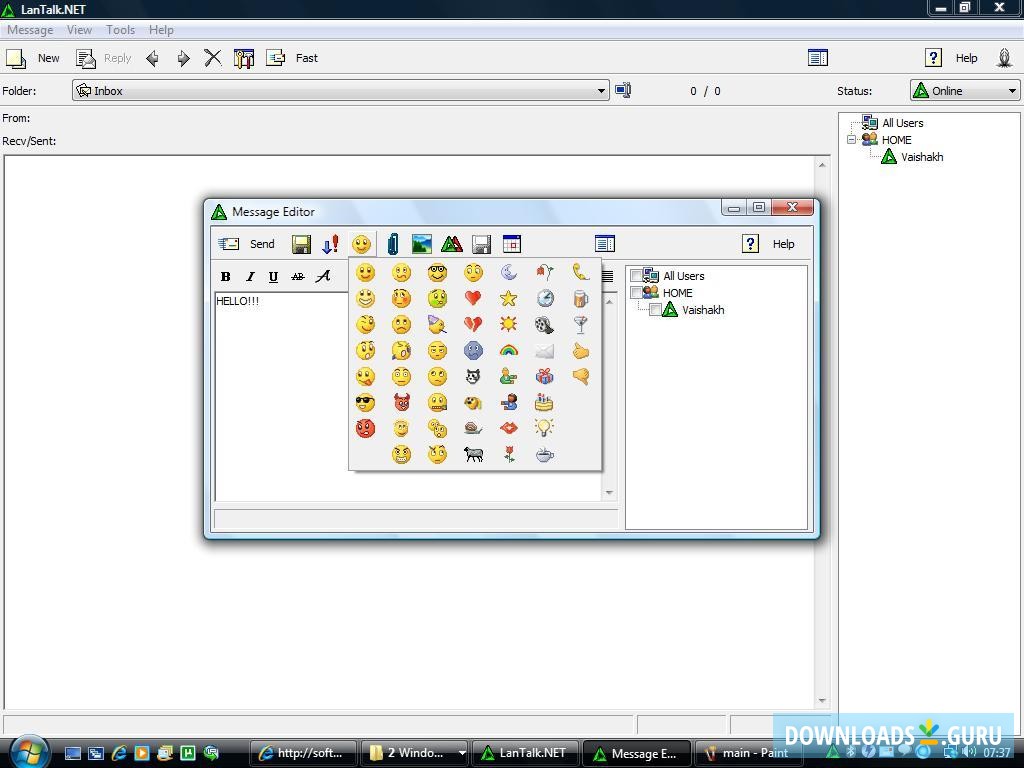Screen dimensions: 1024x768
Task: Open the settings tools icon in main toolbar
Action: tap(244, 58)
